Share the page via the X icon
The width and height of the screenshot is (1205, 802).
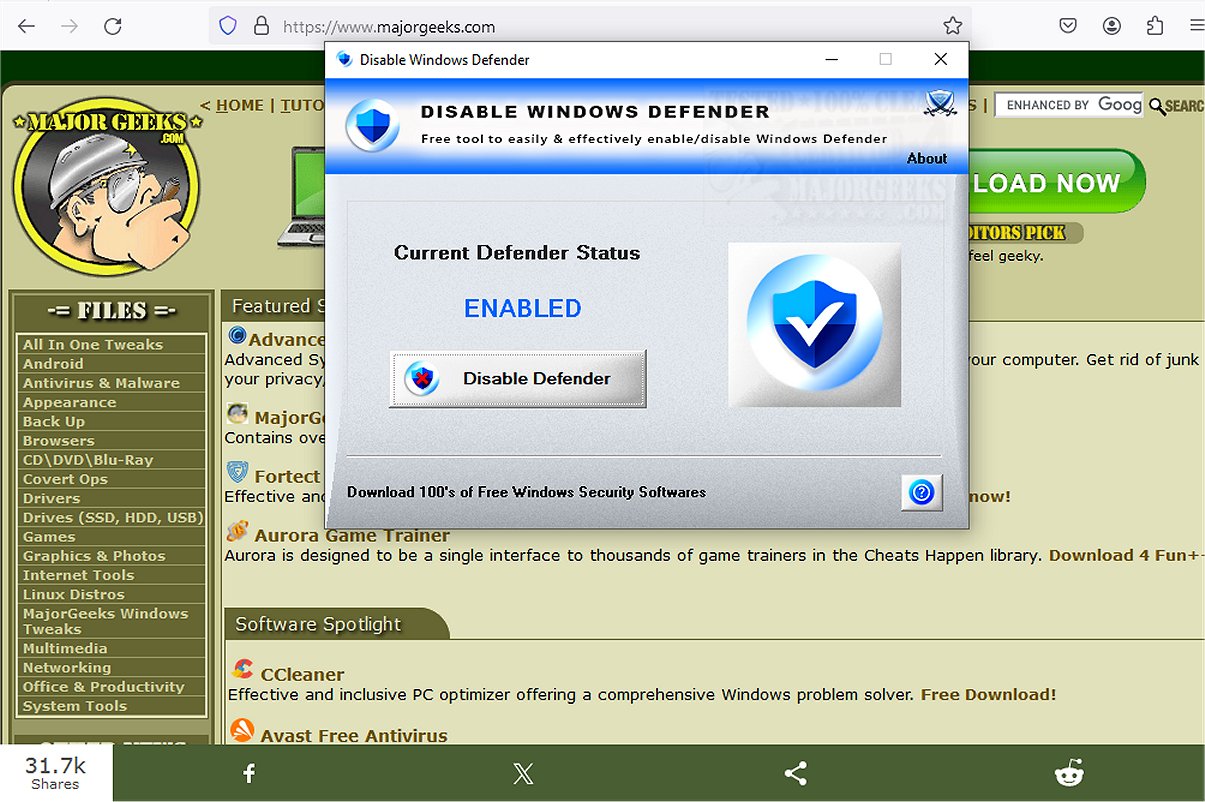coord(522,772)
